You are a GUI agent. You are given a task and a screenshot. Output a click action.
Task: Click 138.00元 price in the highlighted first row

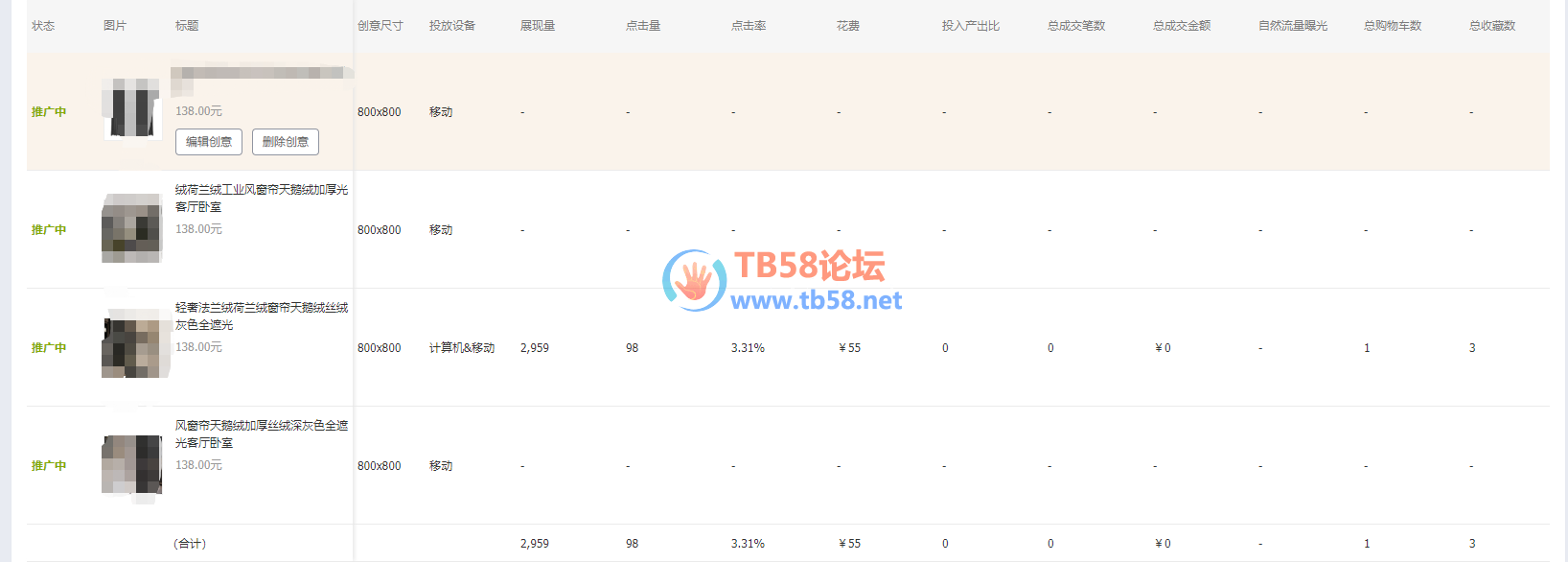[x=198, y=111]
